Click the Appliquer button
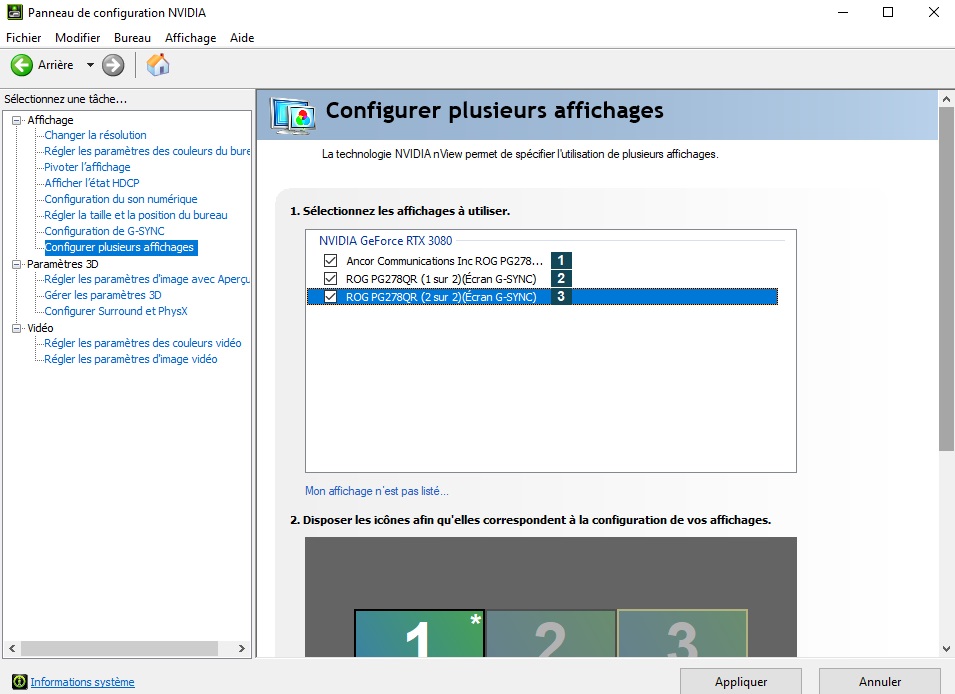 [741, 682]
